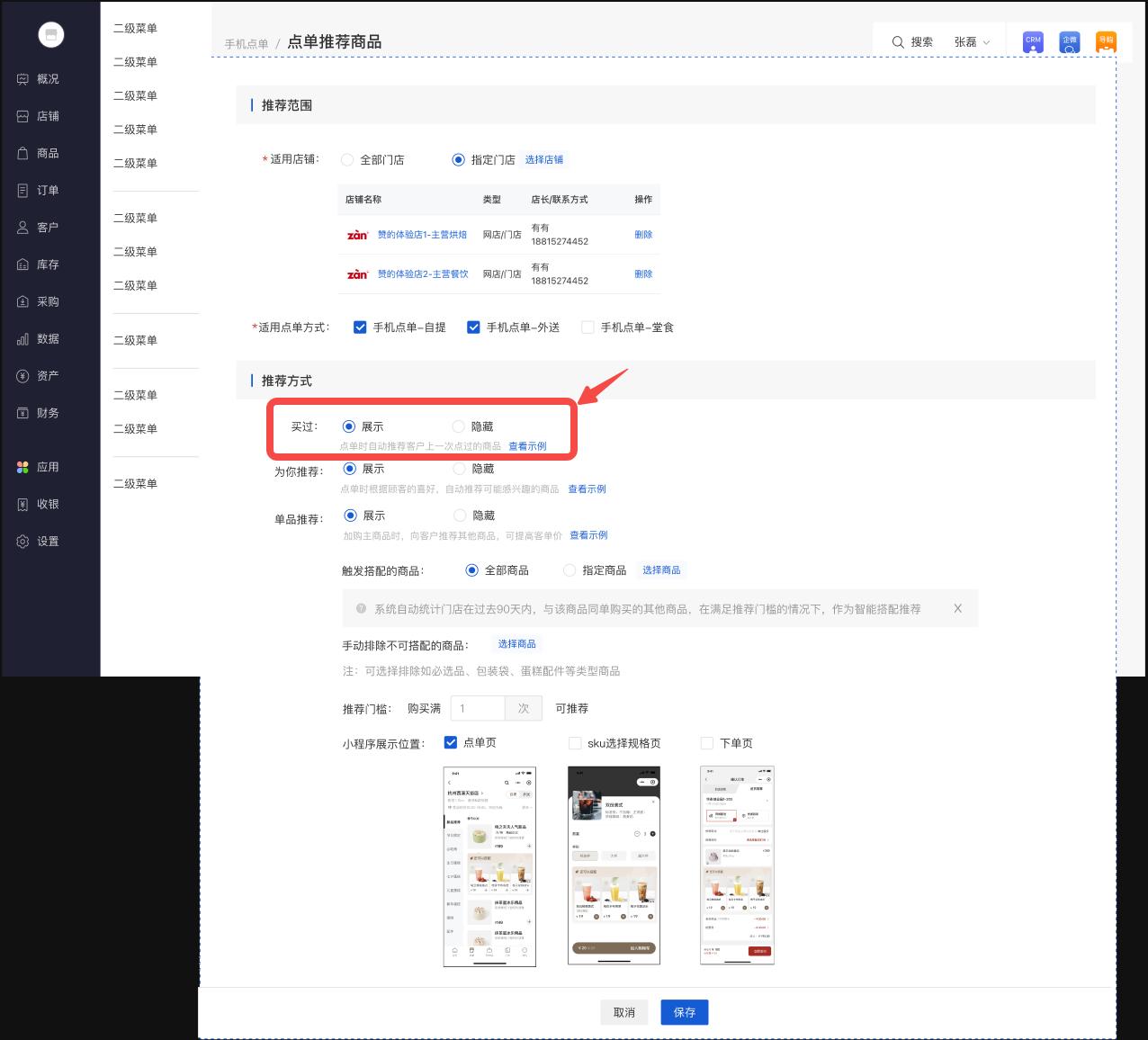Click 手机点单 breadcrumb
1148x1040 pixels.
tap(247, 44)
